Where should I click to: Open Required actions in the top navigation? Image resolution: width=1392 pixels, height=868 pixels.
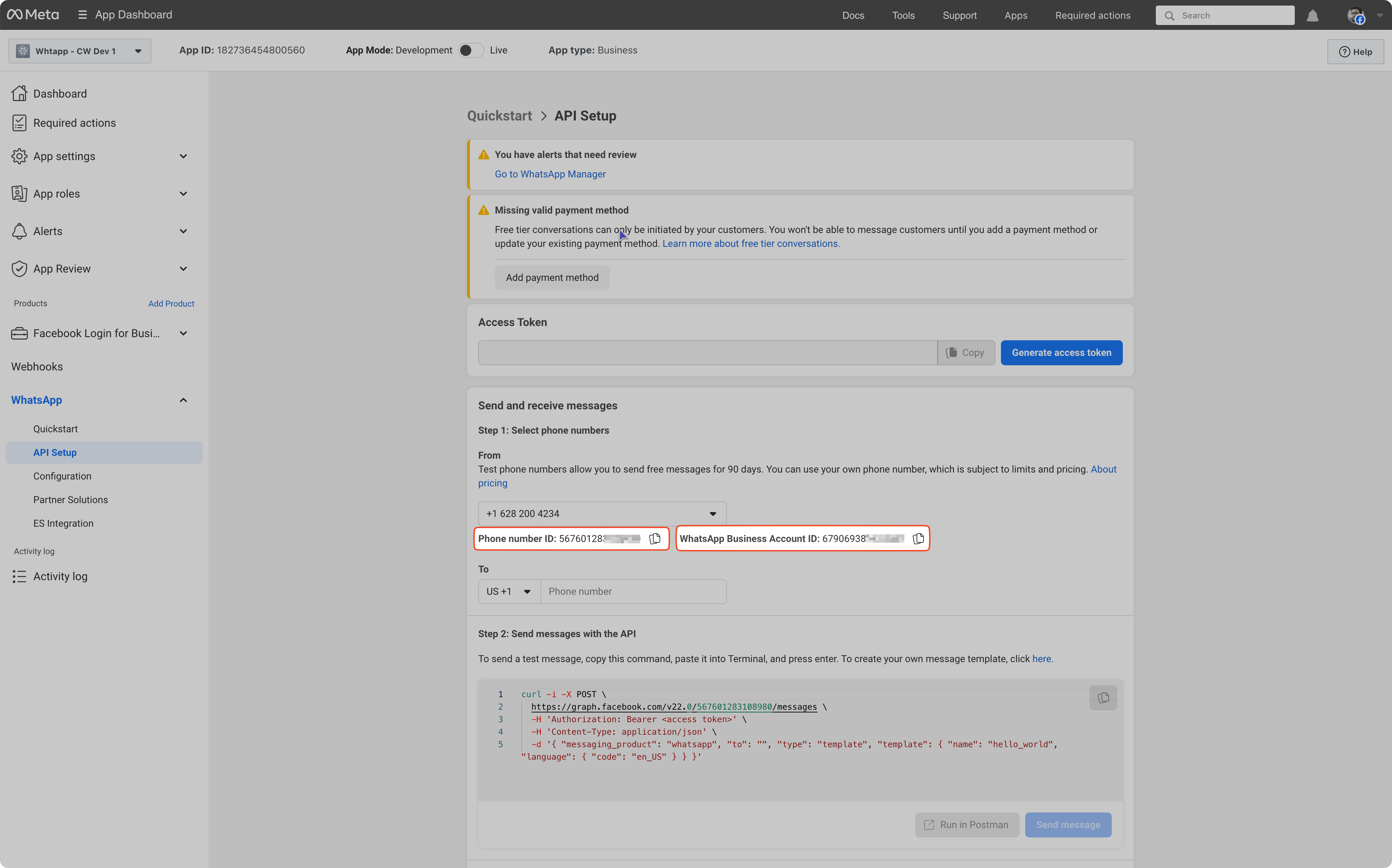(x=1092, y=16)
